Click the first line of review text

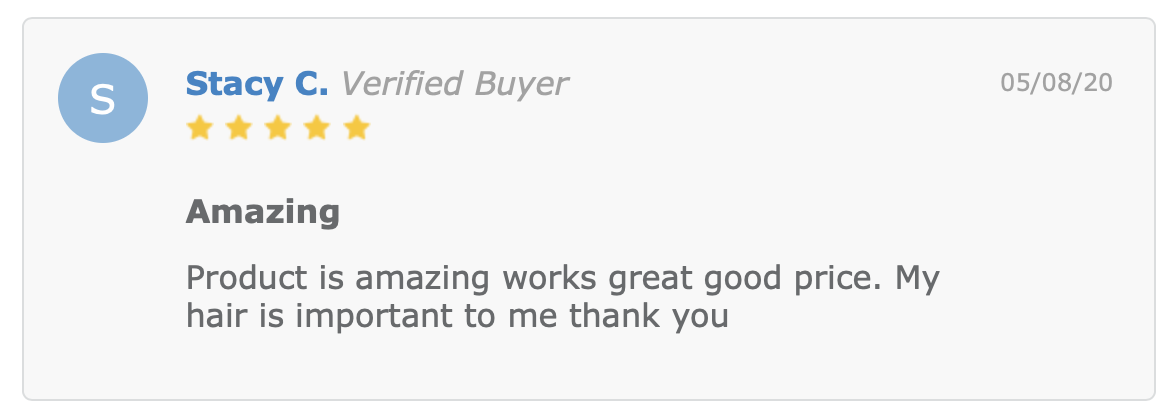pyautogui.click(x=562, y=279)
